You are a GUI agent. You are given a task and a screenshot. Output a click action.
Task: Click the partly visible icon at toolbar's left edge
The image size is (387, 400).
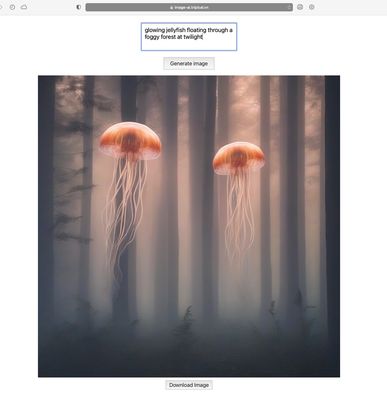pyautogui.click(x=1, y=7)
